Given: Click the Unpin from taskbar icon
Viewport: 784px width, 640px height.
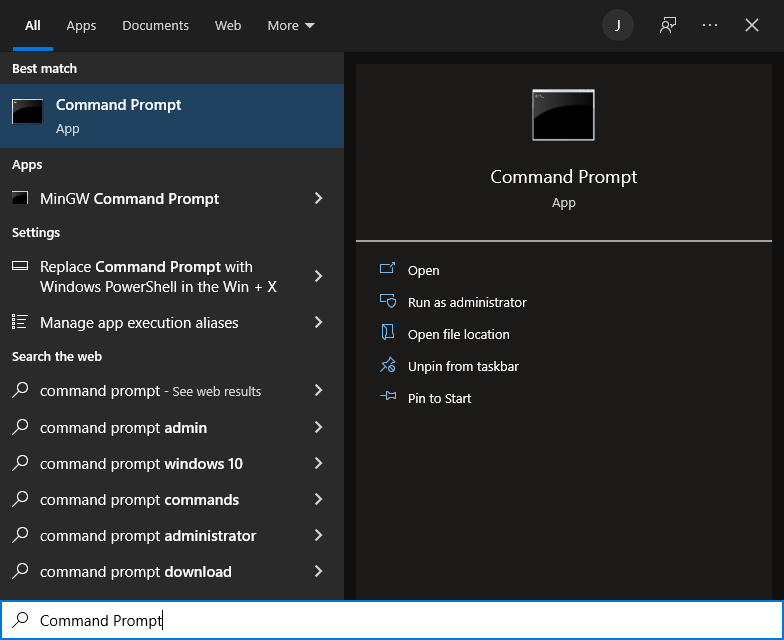Looking at the screenshot, I should [388, 366].
